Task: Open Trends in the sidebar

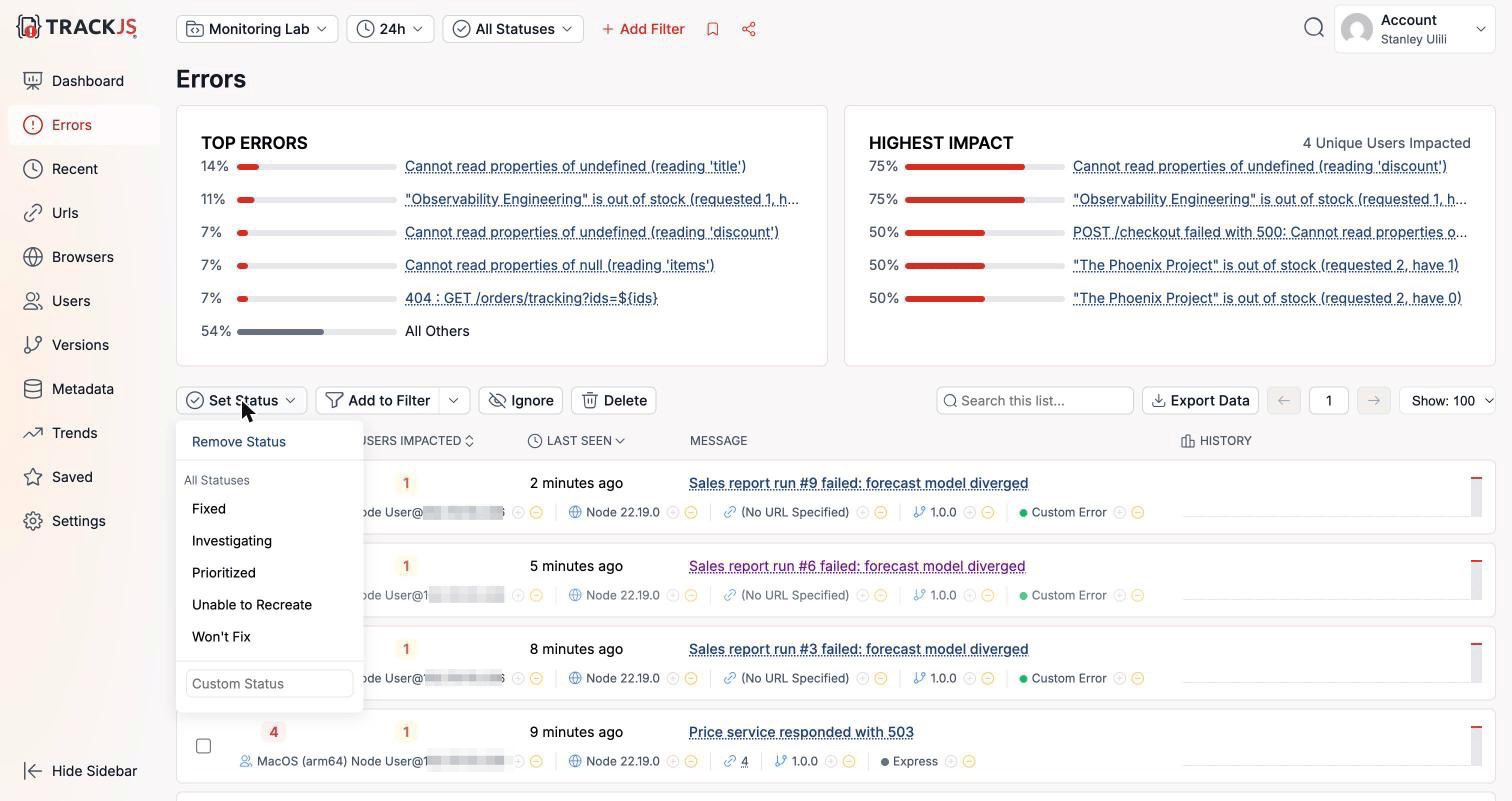Action: pyautogui.click(x=74, y=433)
